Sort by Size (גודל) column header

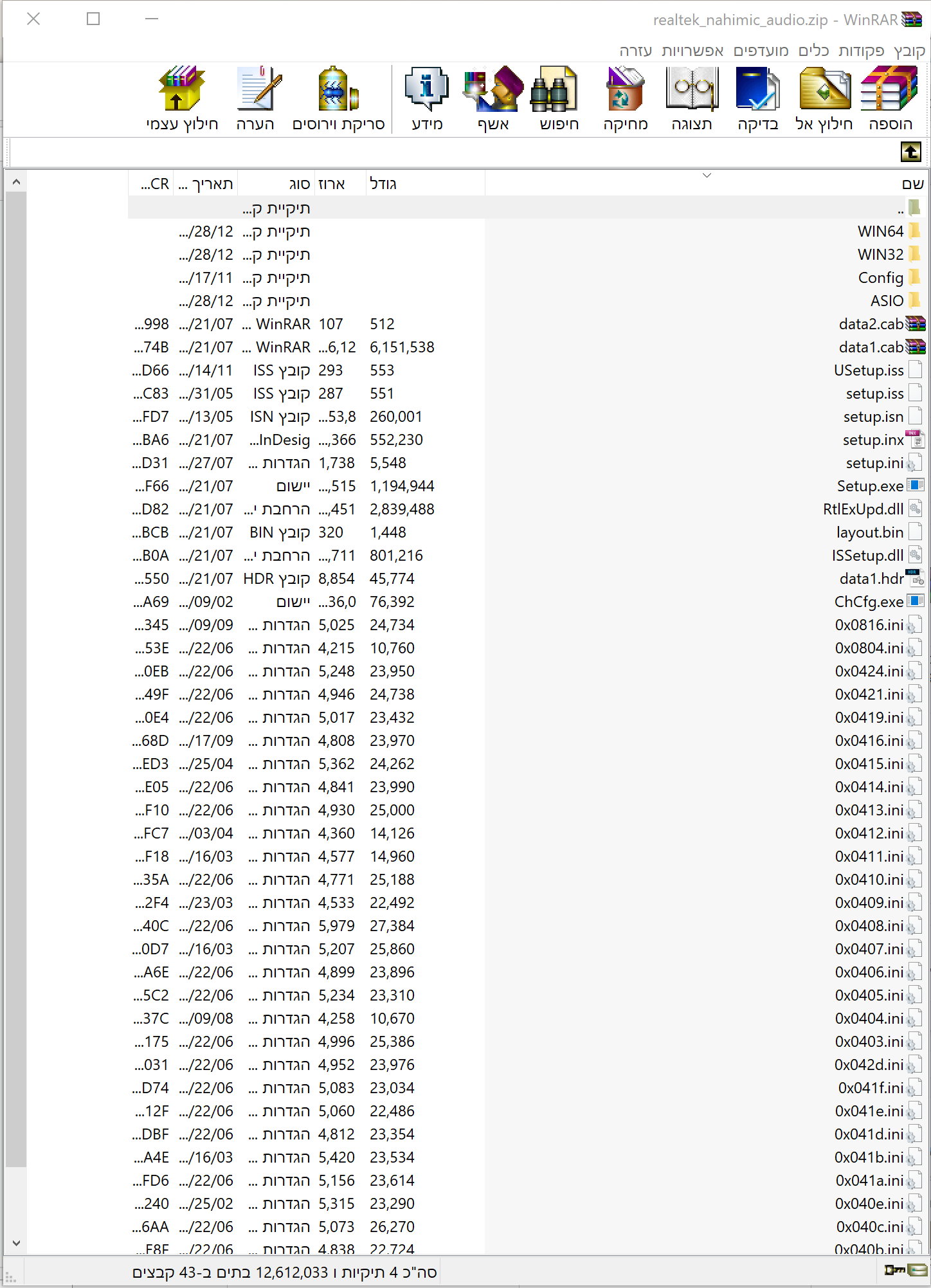[426, 183]
